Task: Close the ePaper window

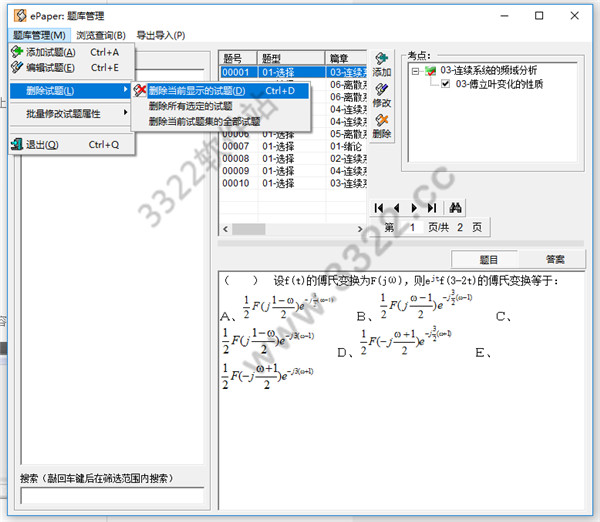Action: [x=574, y=16]
